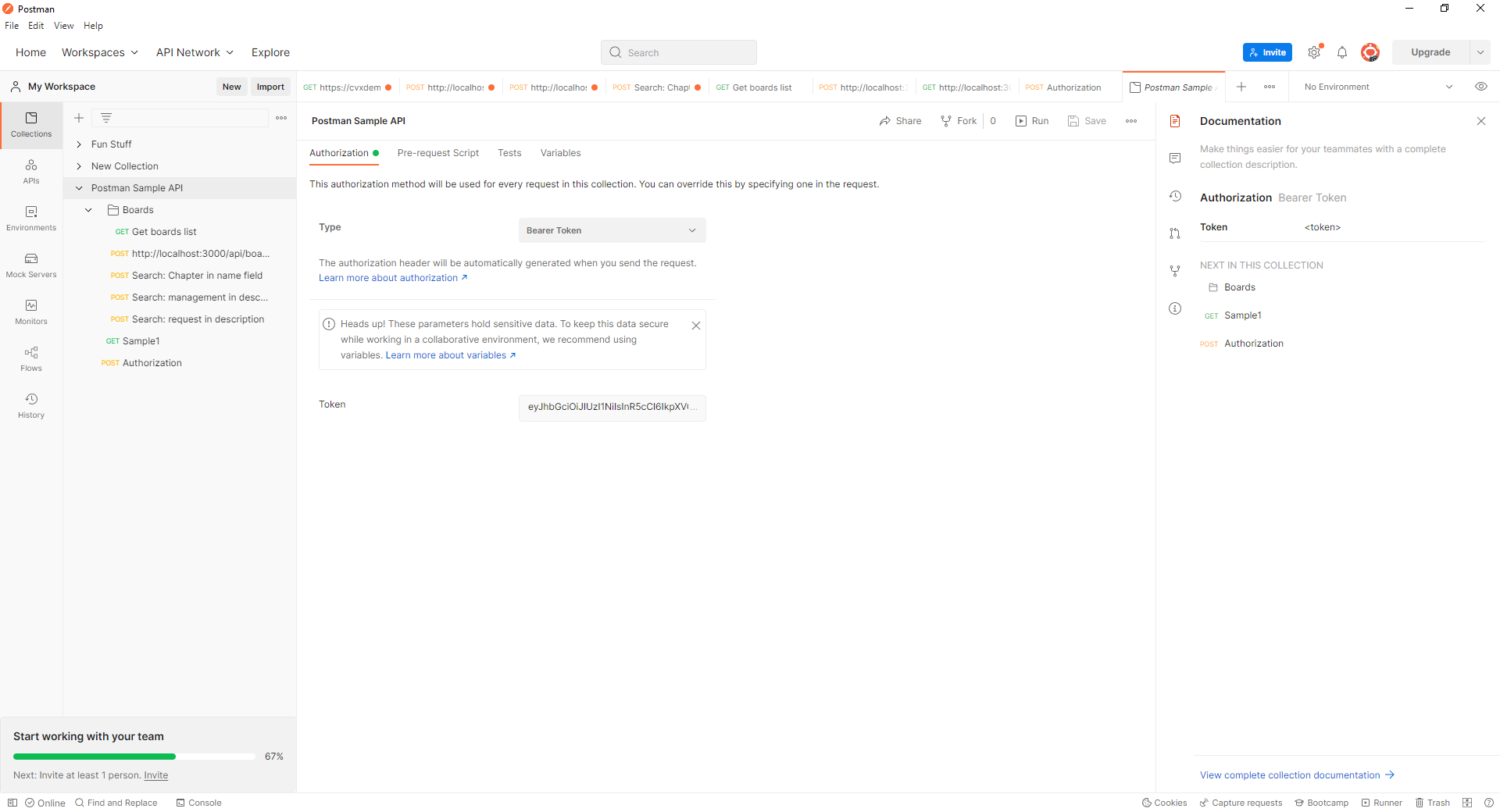Click the two-pane view icon in status bar
1500x812 pixels.
pyautogui.click(x=1467, y=803)
